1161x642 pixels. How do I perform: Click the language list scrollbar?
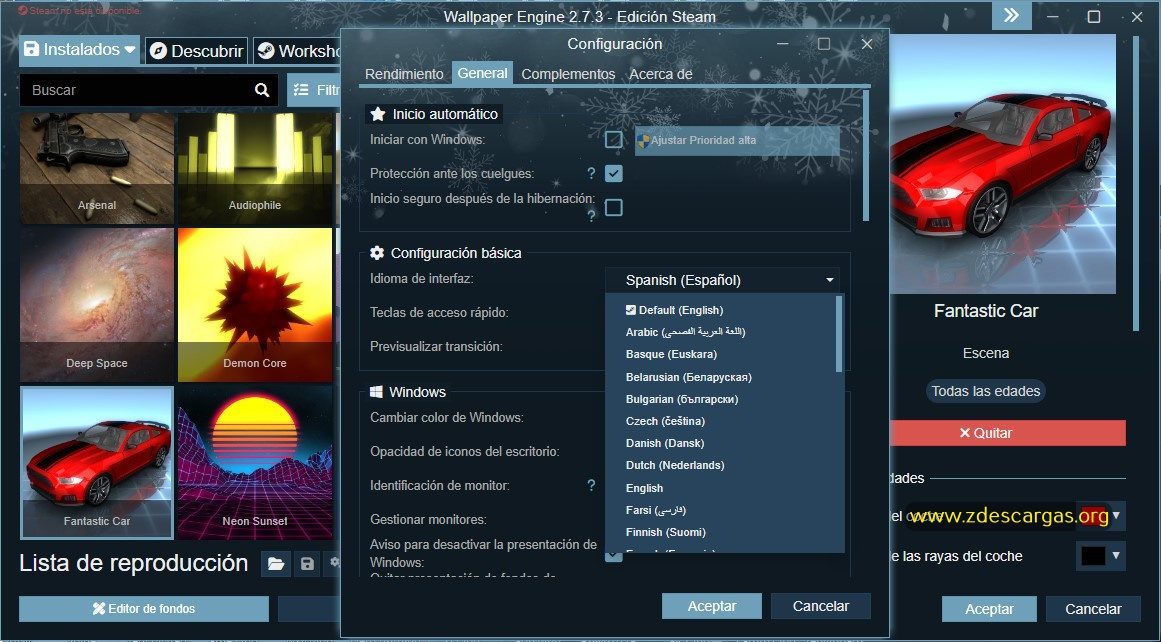pyautogui.click(x=839, y=333)
